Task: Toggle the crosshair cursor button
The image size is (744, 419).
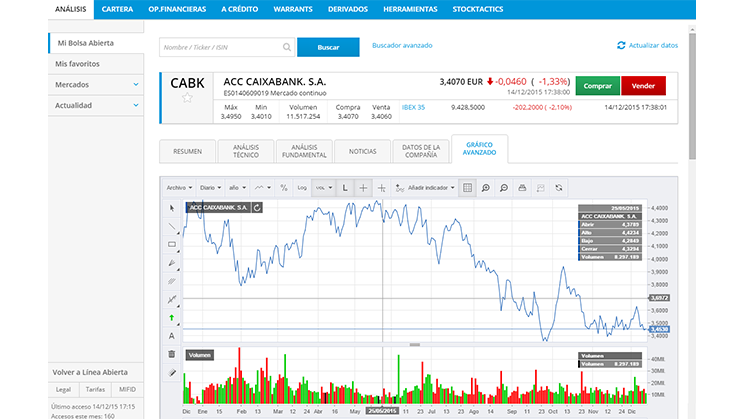Action: pyautogui.click(x=363, y=188)
